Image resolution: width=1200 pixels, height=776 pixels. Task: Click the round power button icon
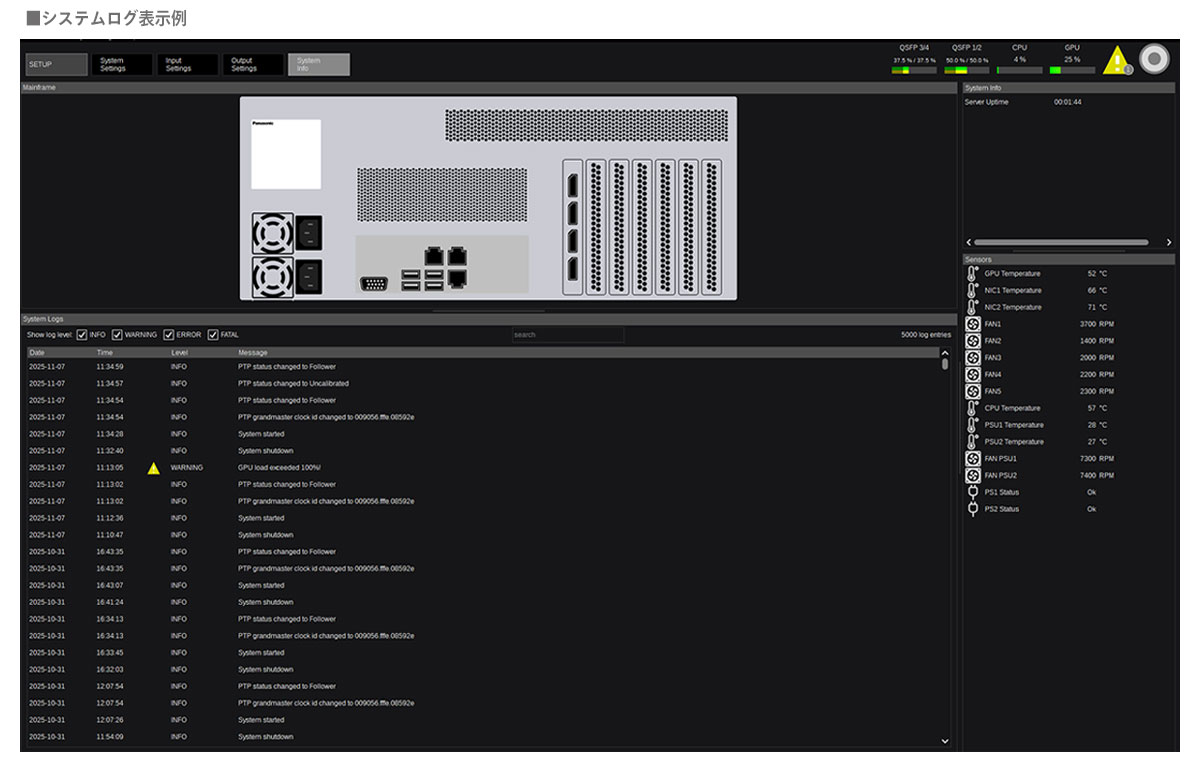pos(1154,59)
